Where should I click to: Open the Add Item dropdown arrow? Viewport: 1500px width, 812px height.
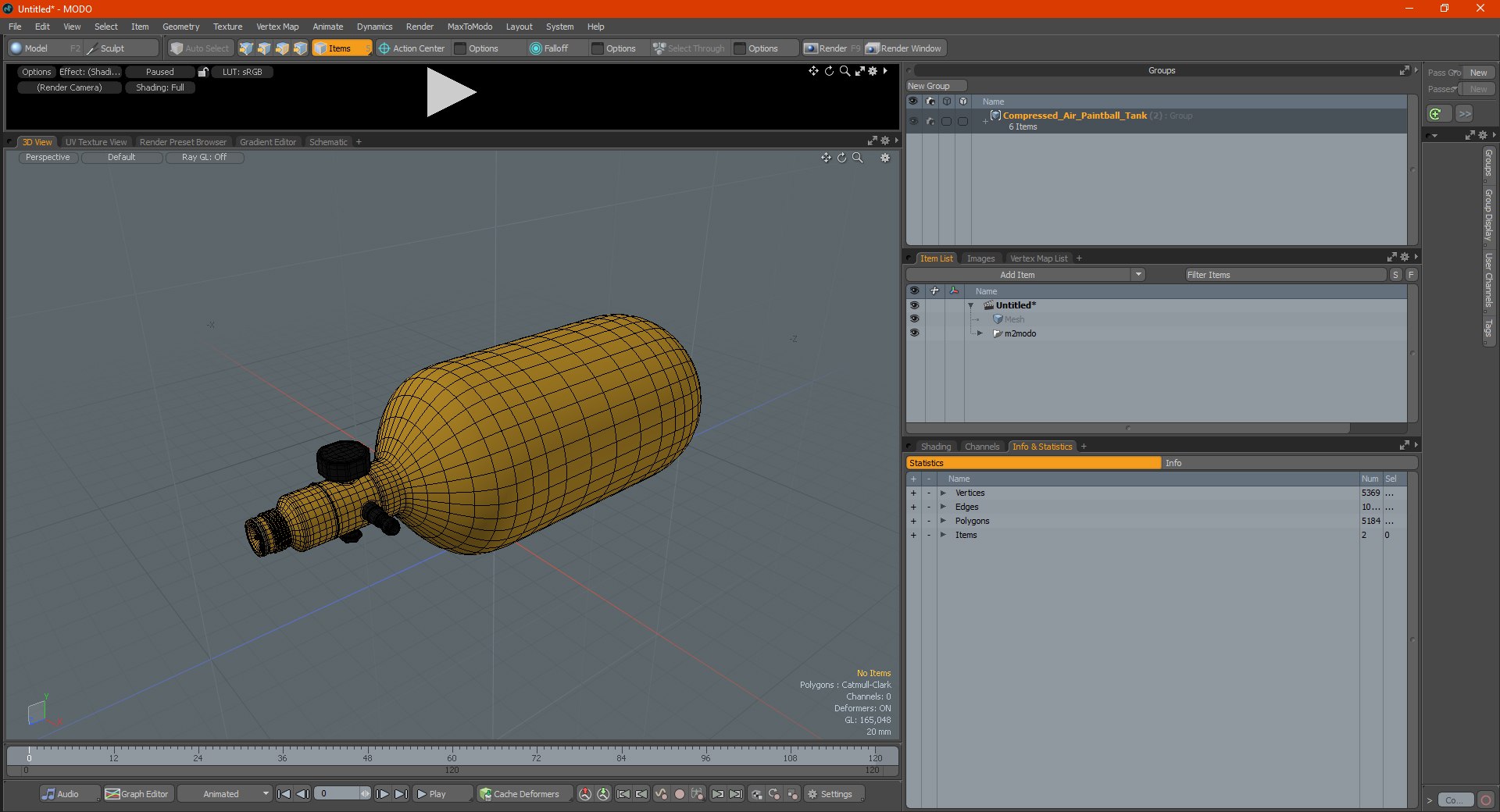tap(1138, 275)
